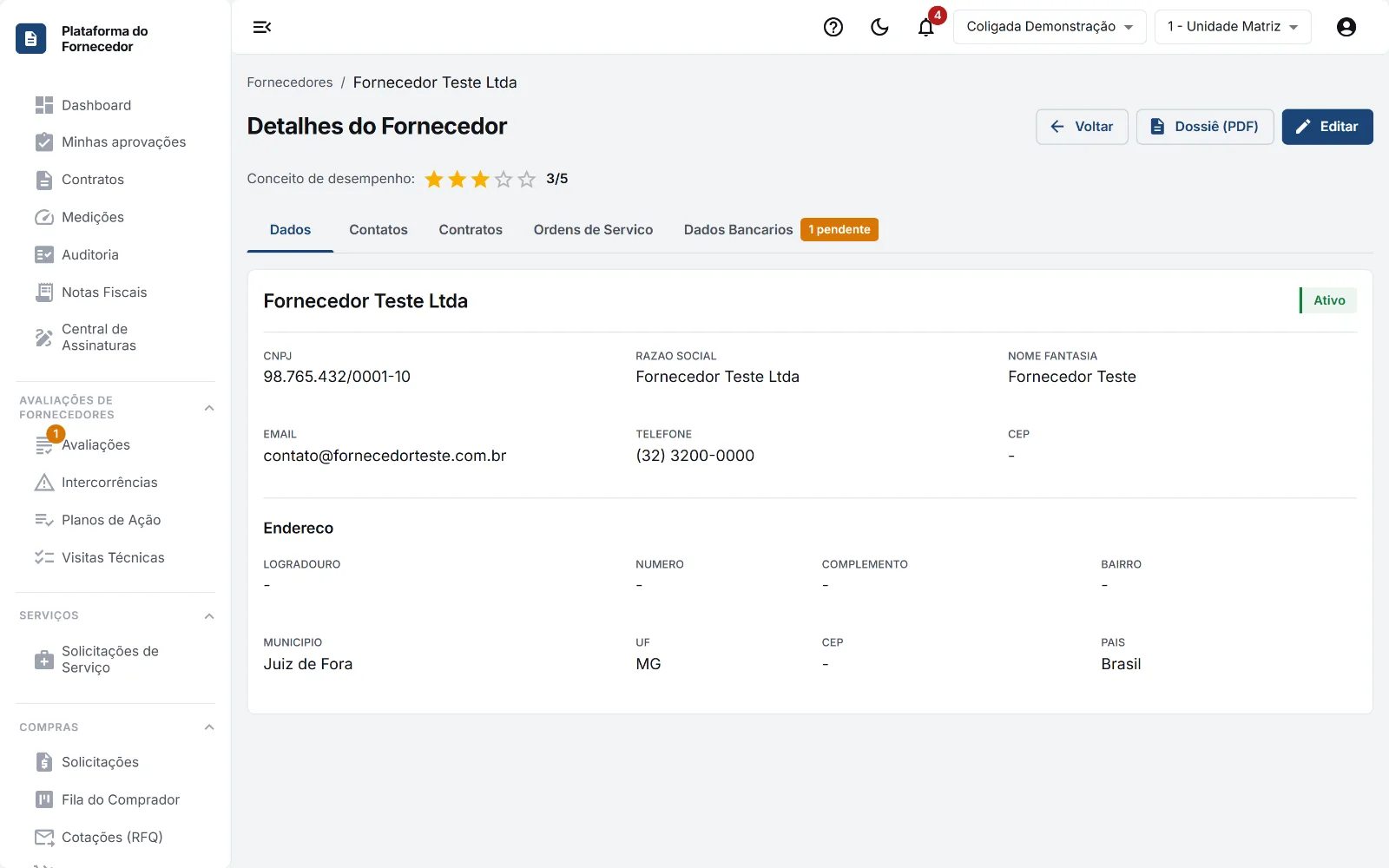Go to Fornecedores breadcrumb link
Viewport: 1389px width, 868px height.
click(x=290, y=82)
